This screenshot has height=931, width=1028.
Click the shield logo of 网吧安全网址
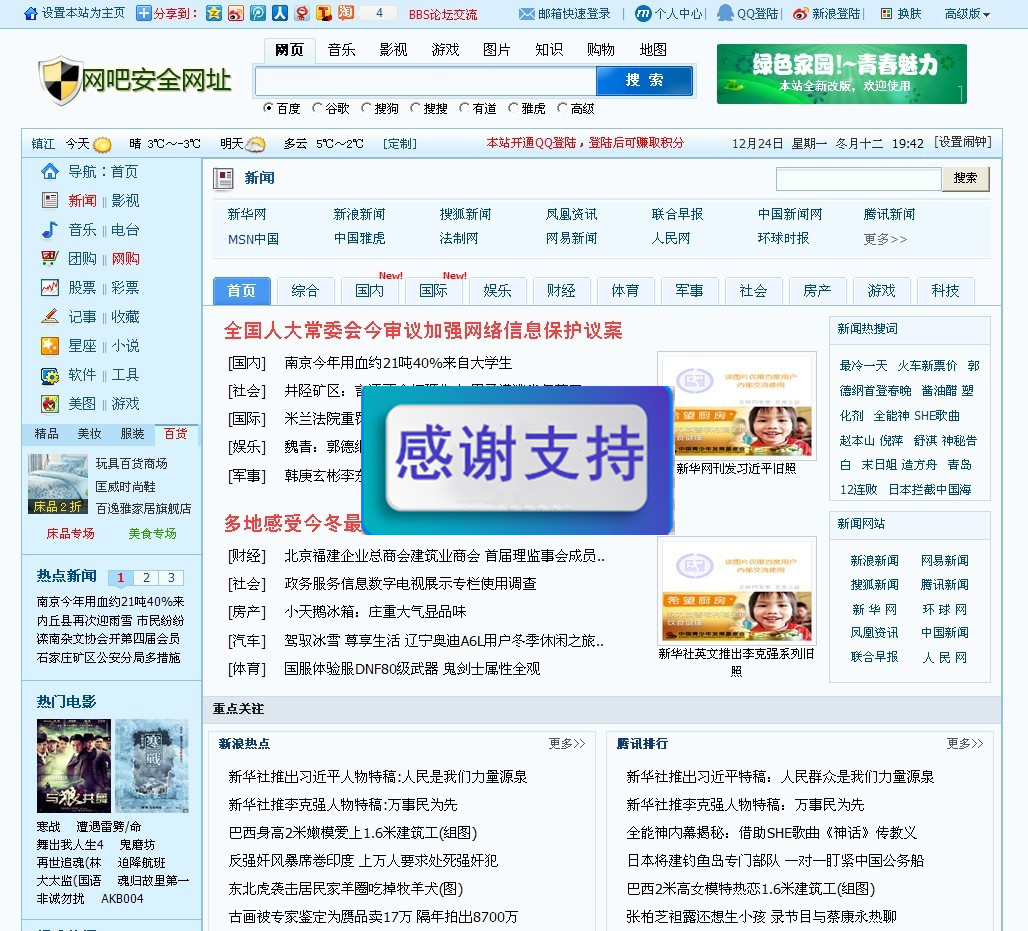tap(60, 80)
